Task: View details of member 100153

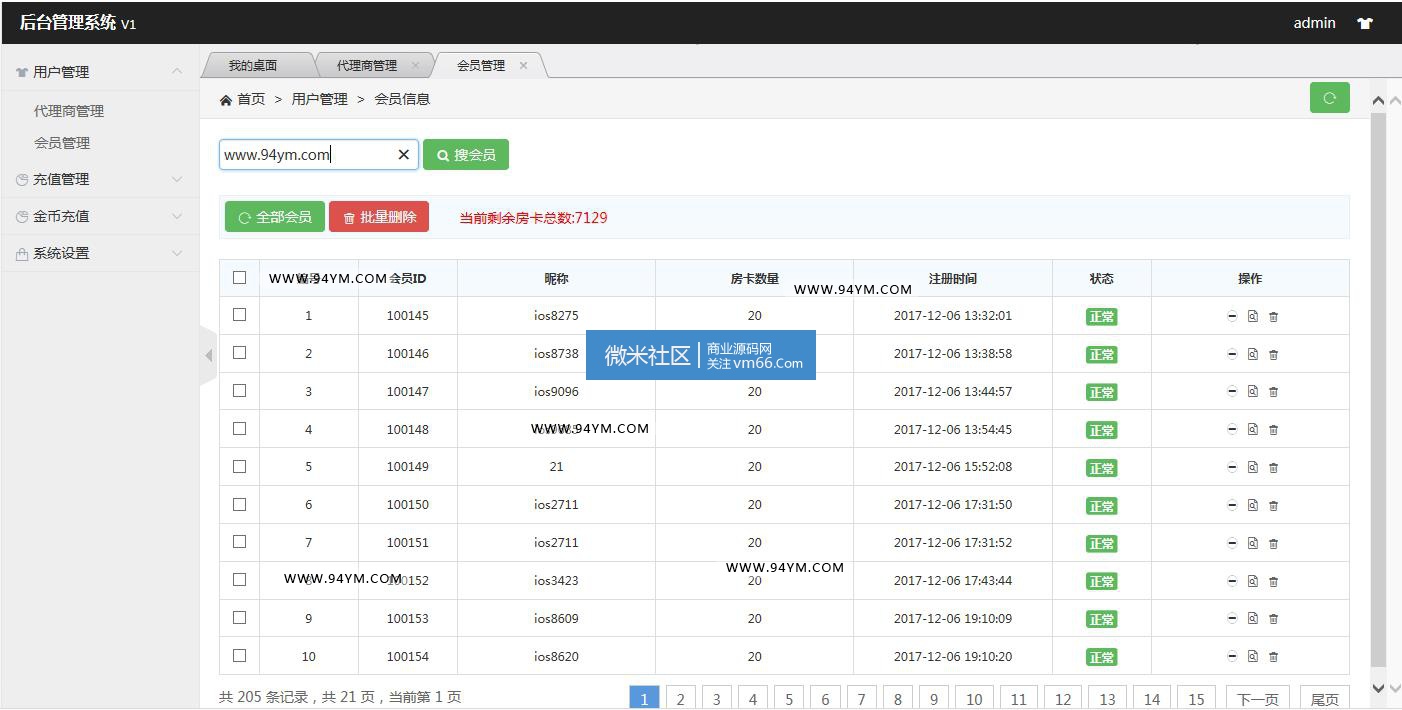Action: (1252, 619)
